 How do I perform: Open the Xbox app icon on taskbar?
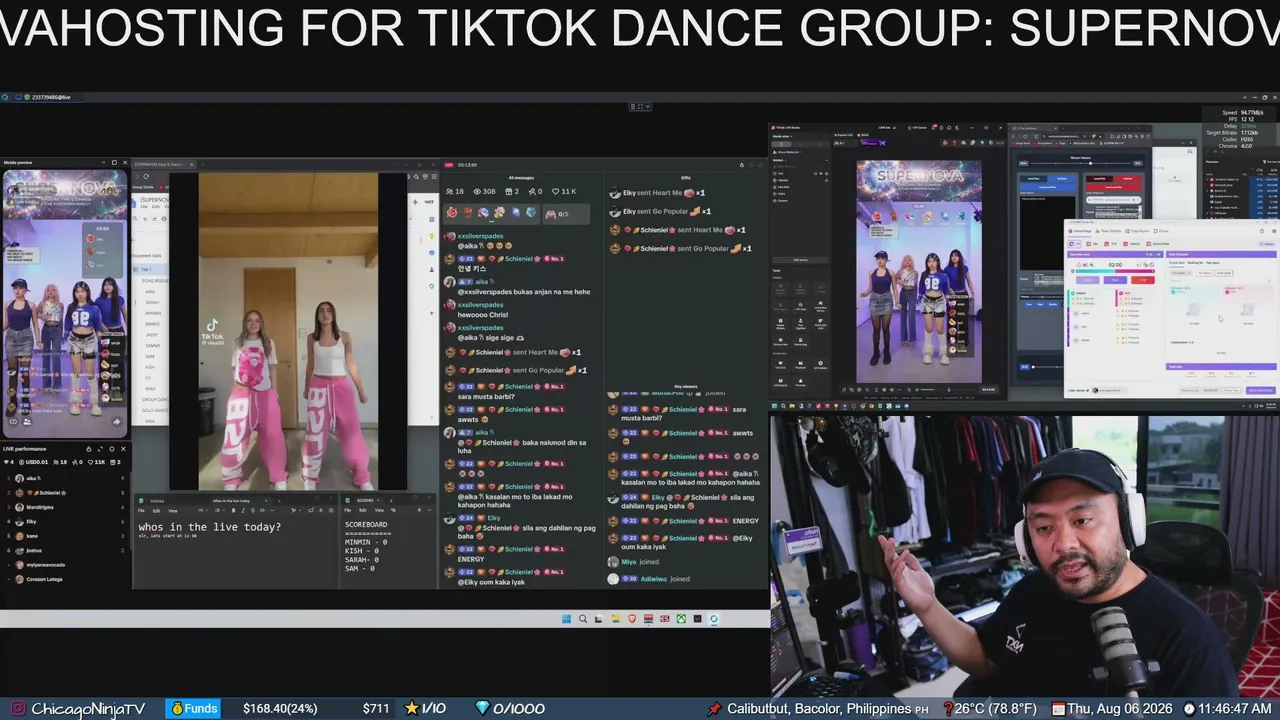[x=681, y=619]
